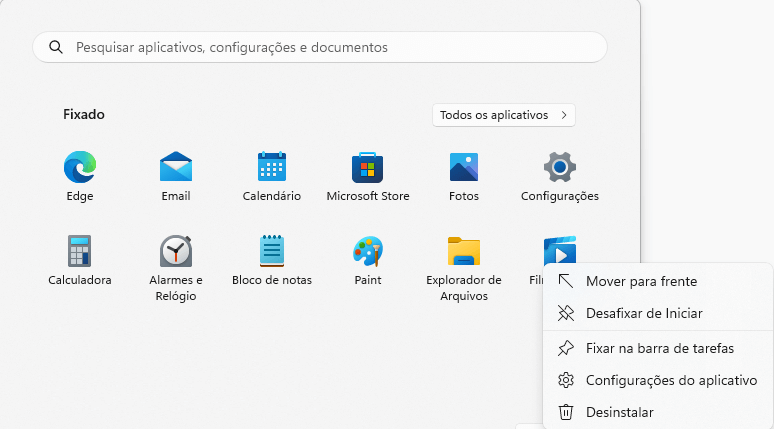Click the search magnifier icon
Screen dimensions: 774x429
coord(56,47)
